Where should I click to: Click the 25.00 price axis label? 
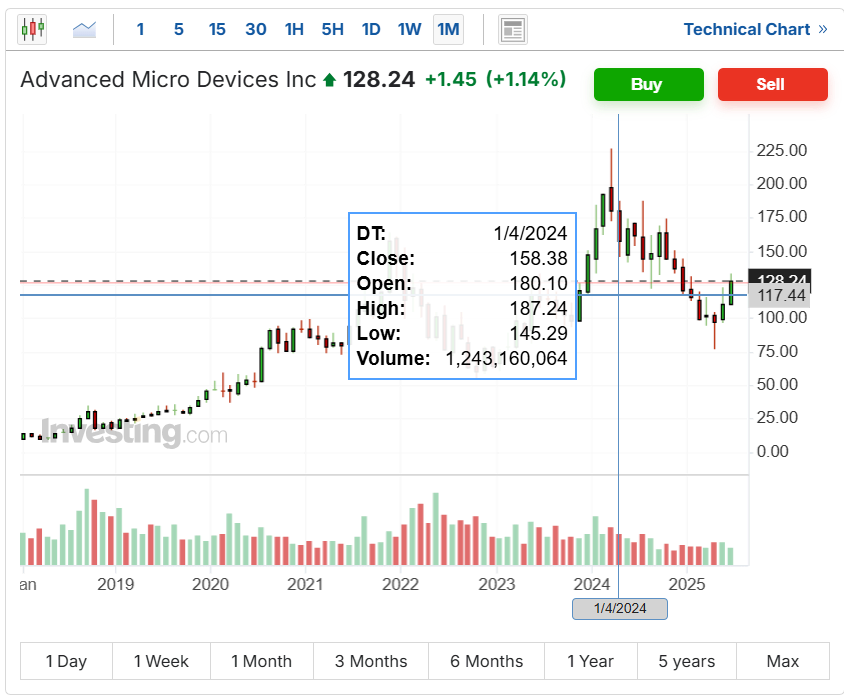(x=777, y=418)
